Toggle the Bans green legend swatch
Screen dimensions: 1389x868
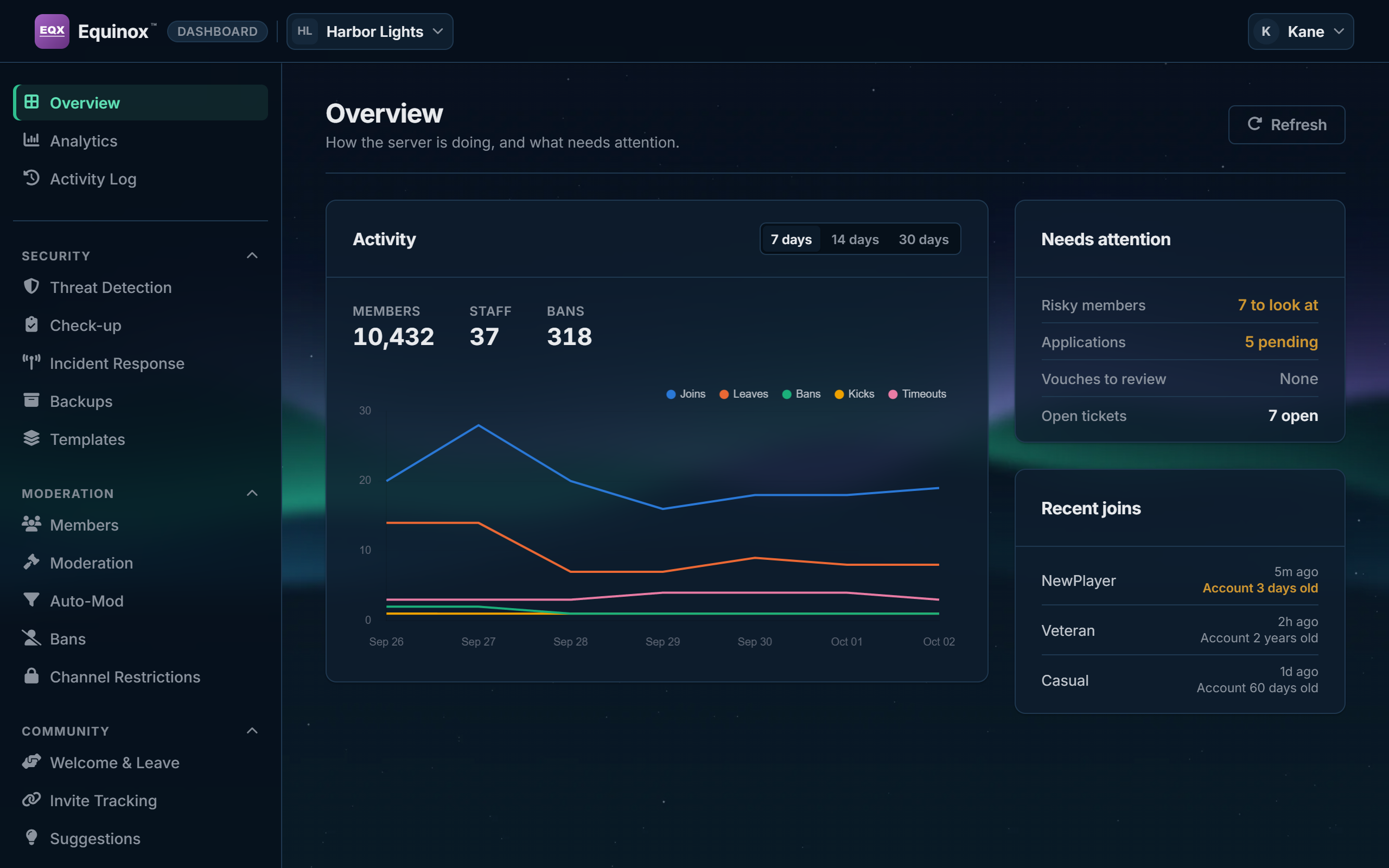786,394
